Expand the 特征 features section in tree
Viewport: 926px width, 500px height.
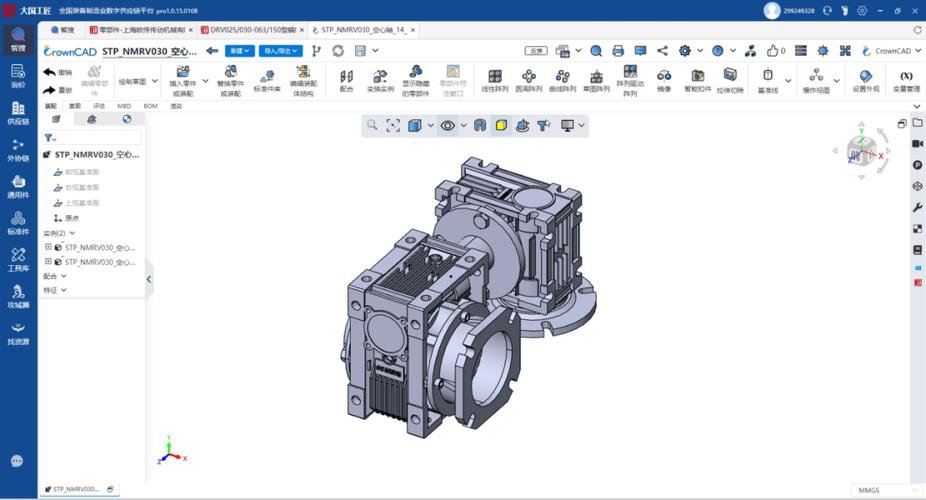[x=64, y=290]
